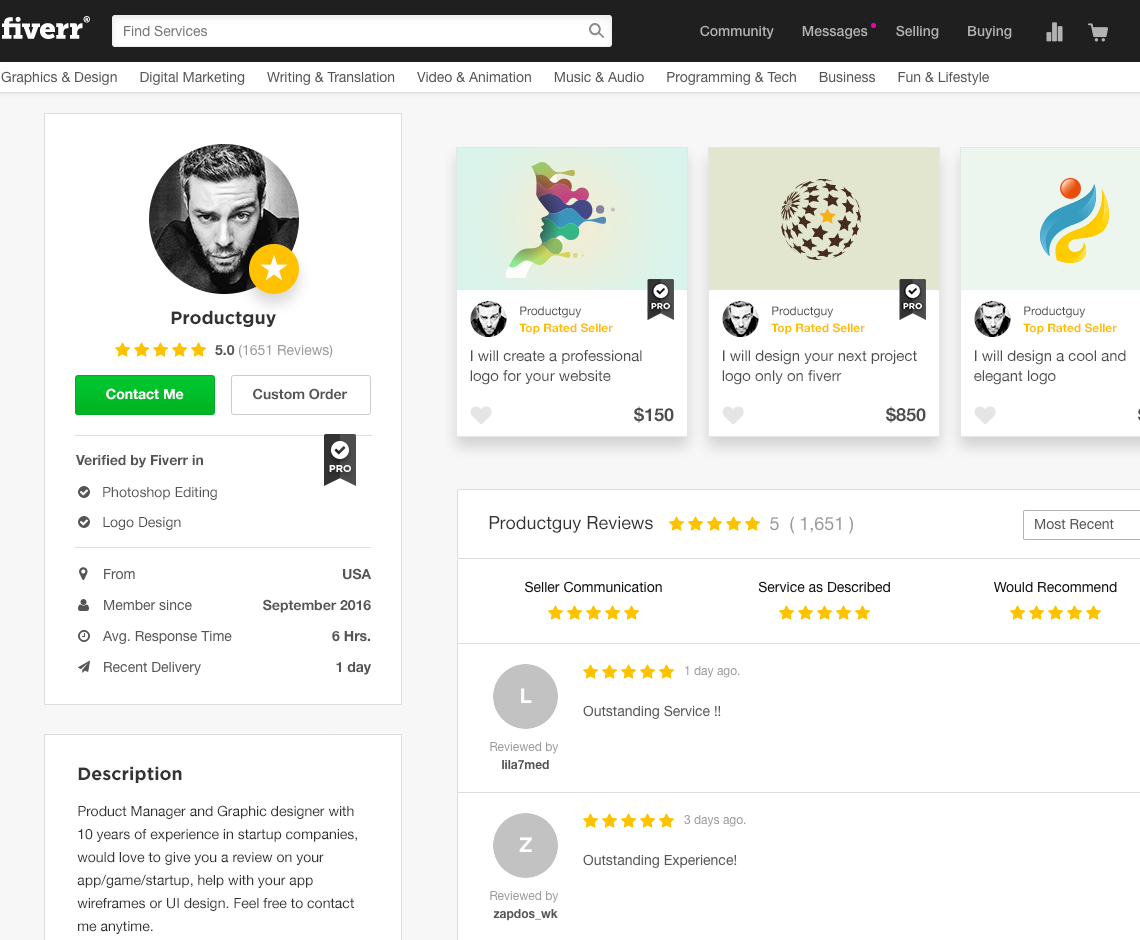Click the Z avatar of reviewer zapdos_wk
1140x940 pixels.
click(x=526, y=845)
